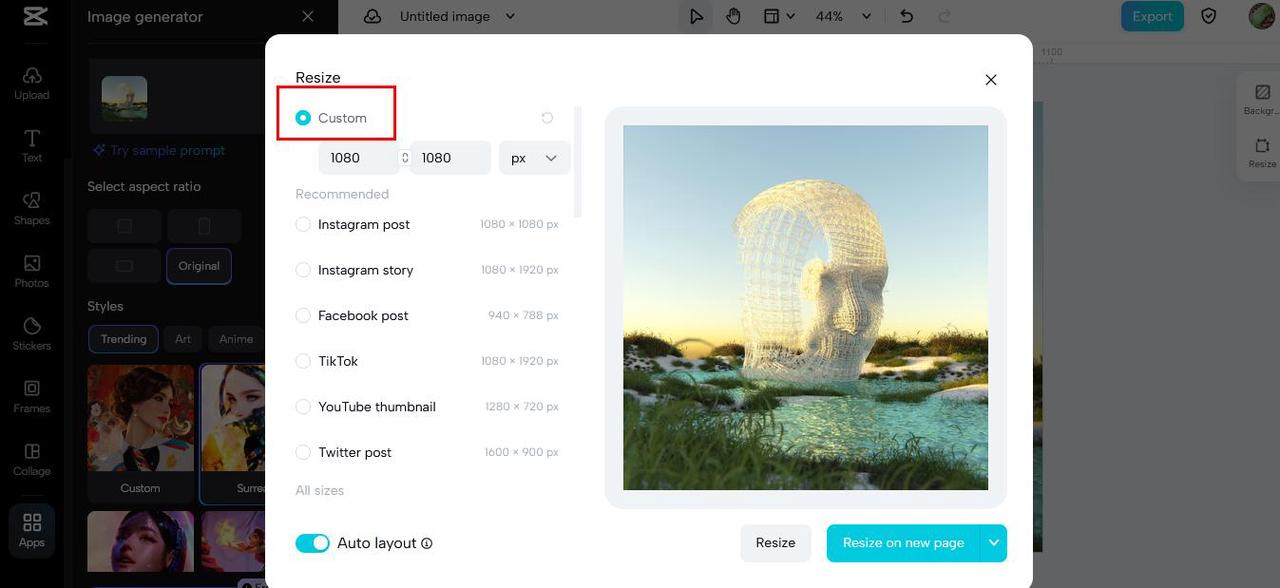Click the Apps sidebar icon
The width and height of the screenshot is (1280, 588).
click(32, 530)
